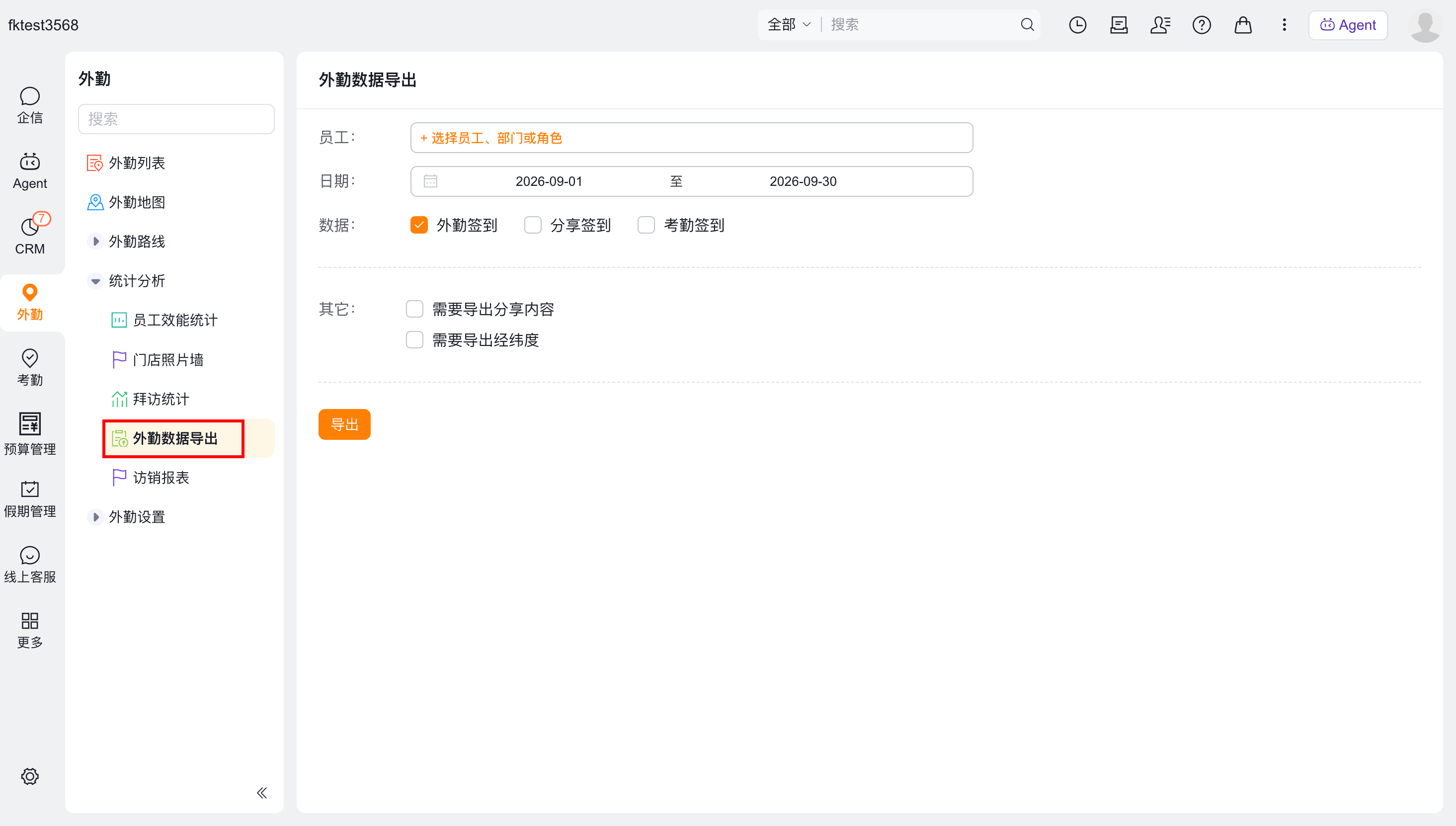Viewport: 1456px width, 826px height.
Task: Open 企信 messaging in left rail
Action: tap(29, 105)
